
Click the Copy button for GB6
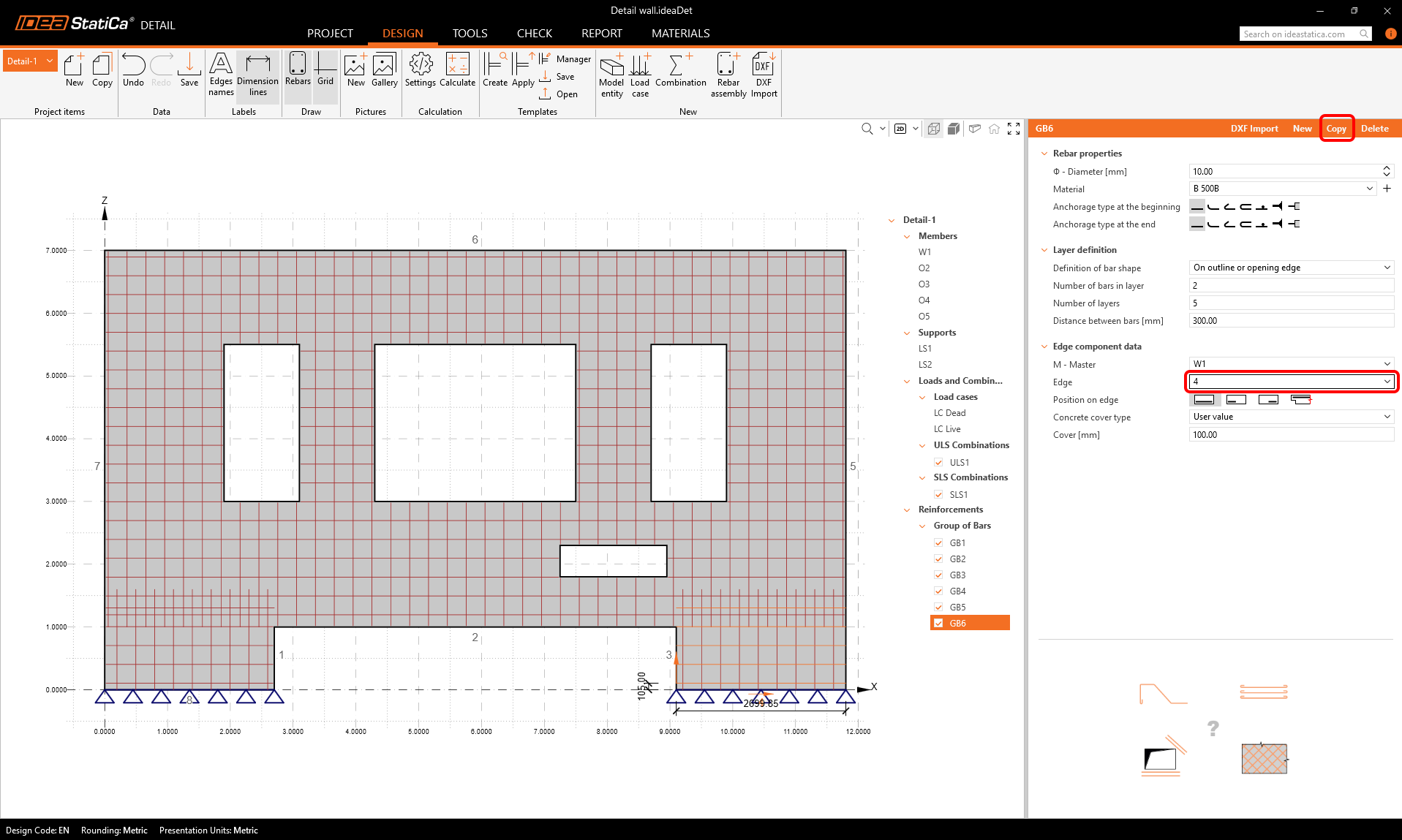[x=1336, y=129]
